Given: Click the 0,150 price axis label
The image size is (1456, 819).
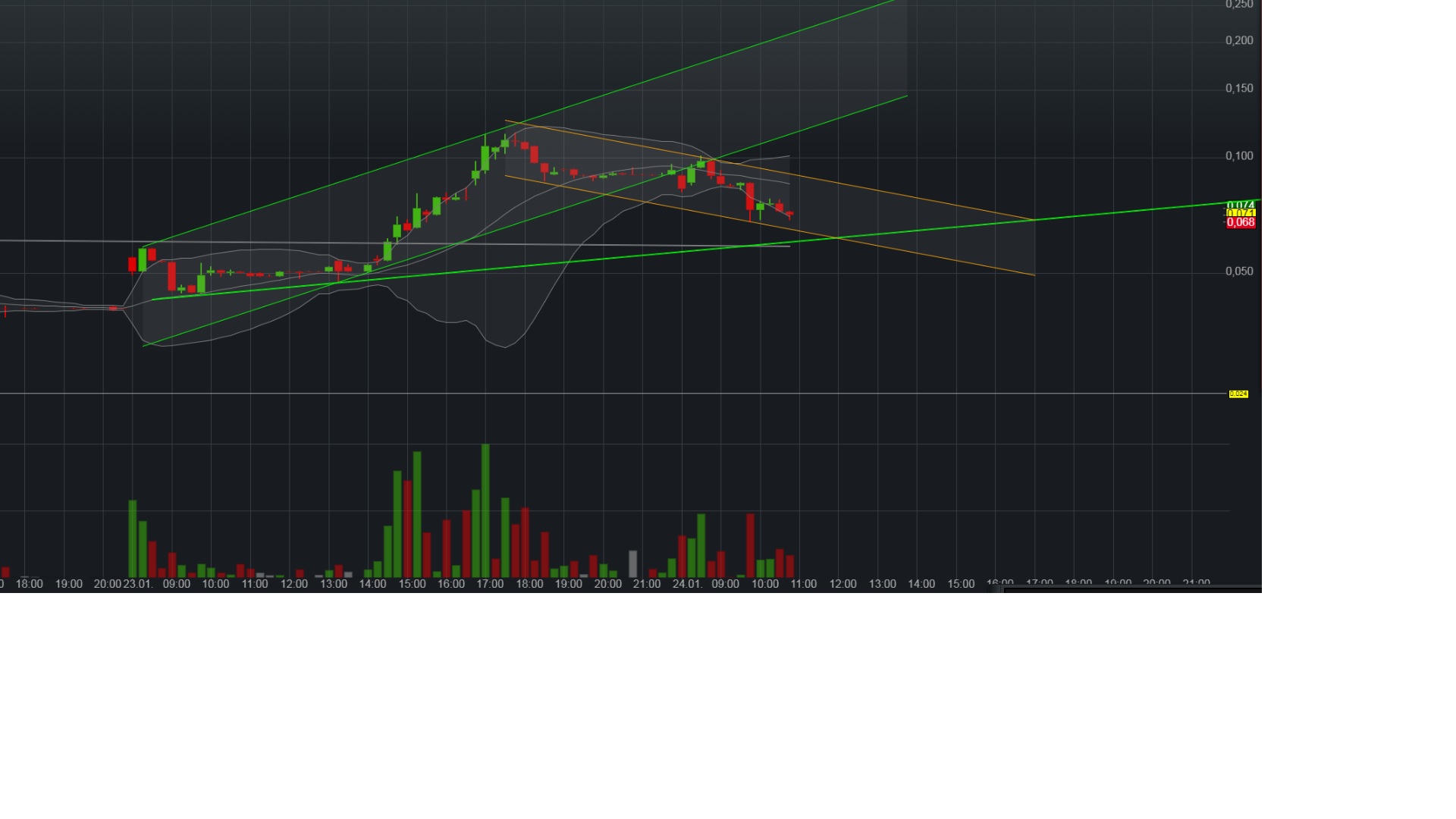Looking at the screenshot, I should click(x=1239, y=89).
